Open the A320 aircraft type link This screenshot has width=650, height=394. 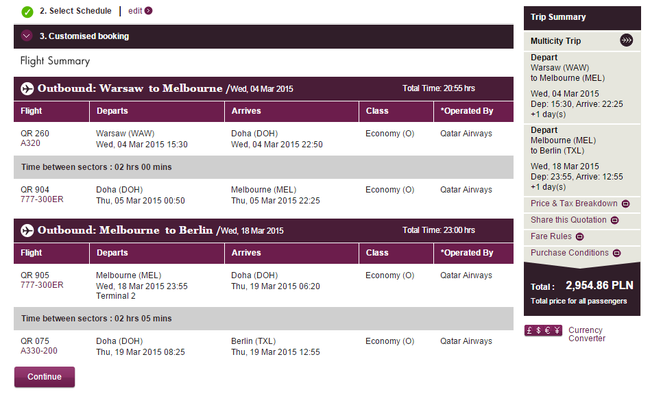tap(31, 143)
